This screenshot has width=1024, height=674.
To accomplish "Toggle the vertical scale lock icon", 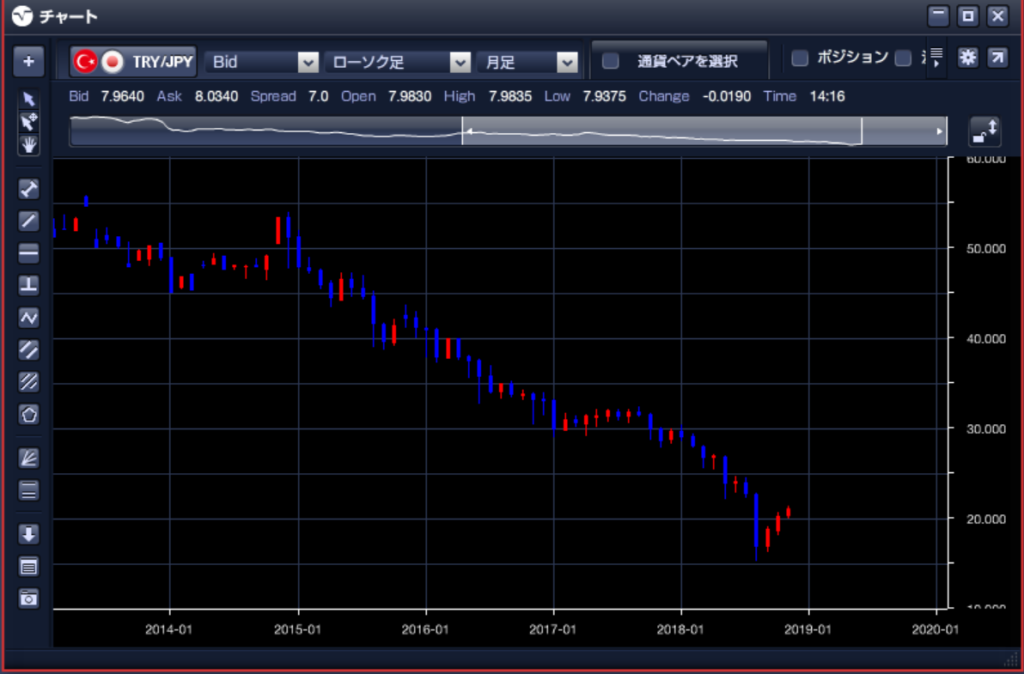I will [x=985, y=131].
